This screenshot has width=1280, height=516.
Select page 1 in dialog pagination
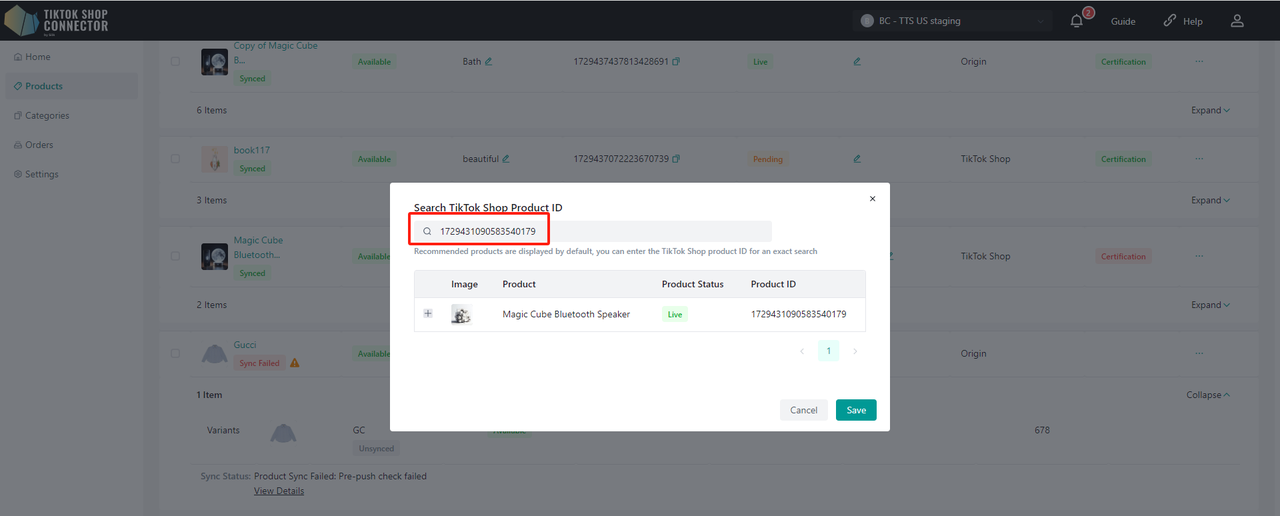click(828, 351)
